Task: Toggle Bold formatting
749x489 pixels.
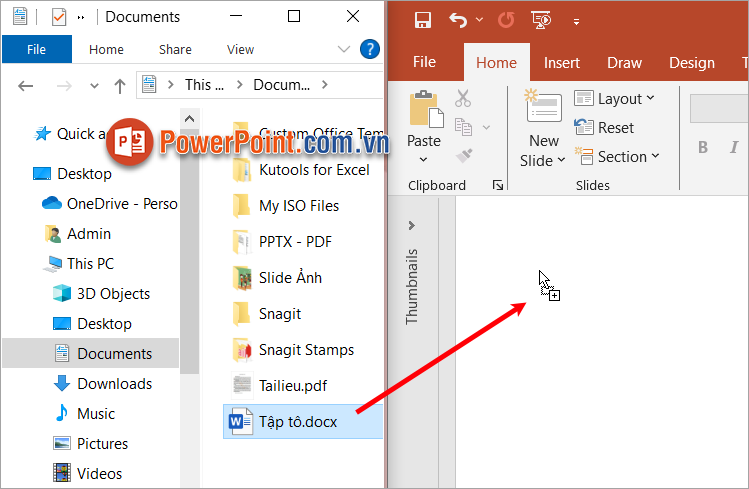Action: click(x=703, y=147)
